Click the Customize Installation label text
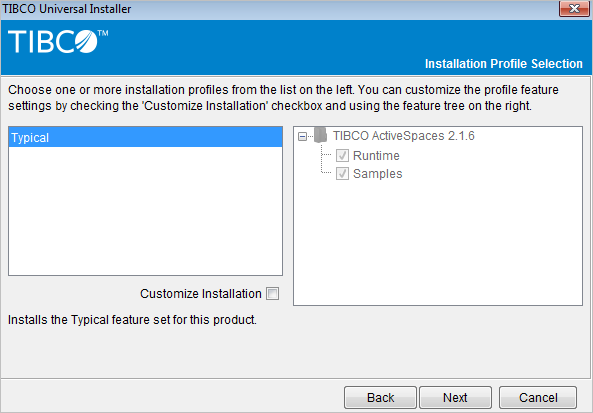 200,293
